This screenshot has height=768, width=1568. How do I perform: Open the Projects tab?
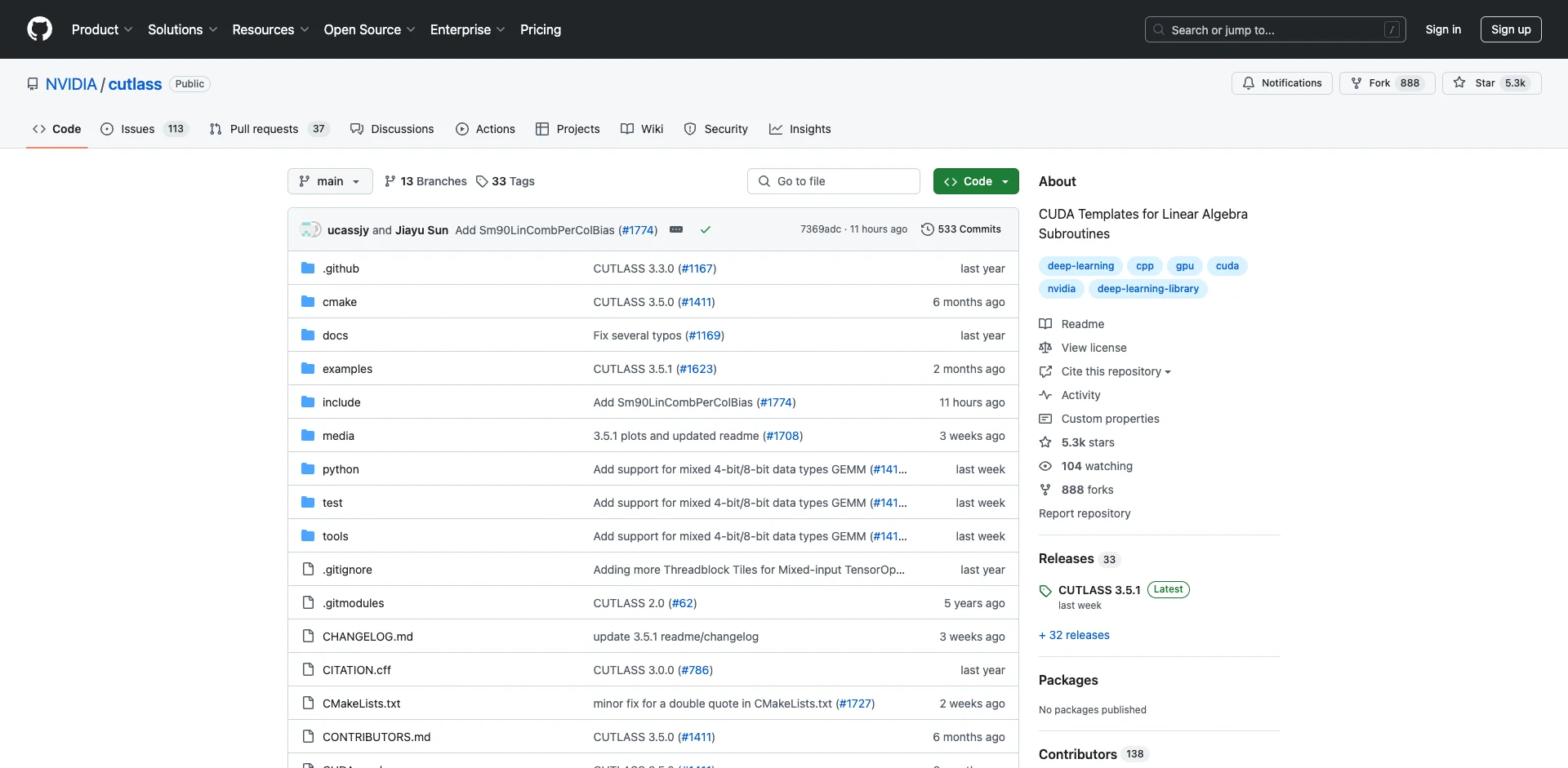click(x=568, y=129)
